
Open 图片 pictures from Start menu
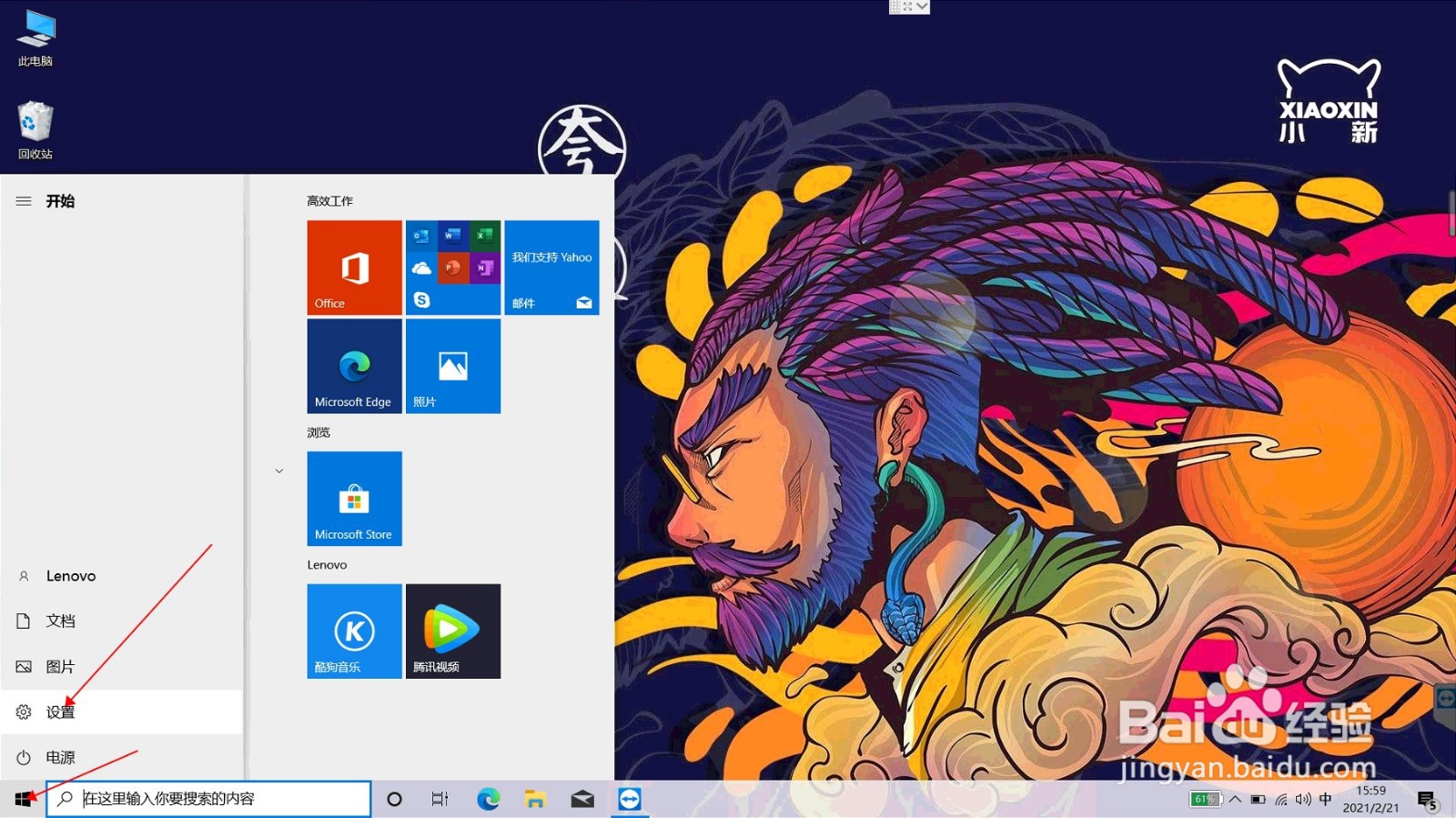tap(122, 666)
